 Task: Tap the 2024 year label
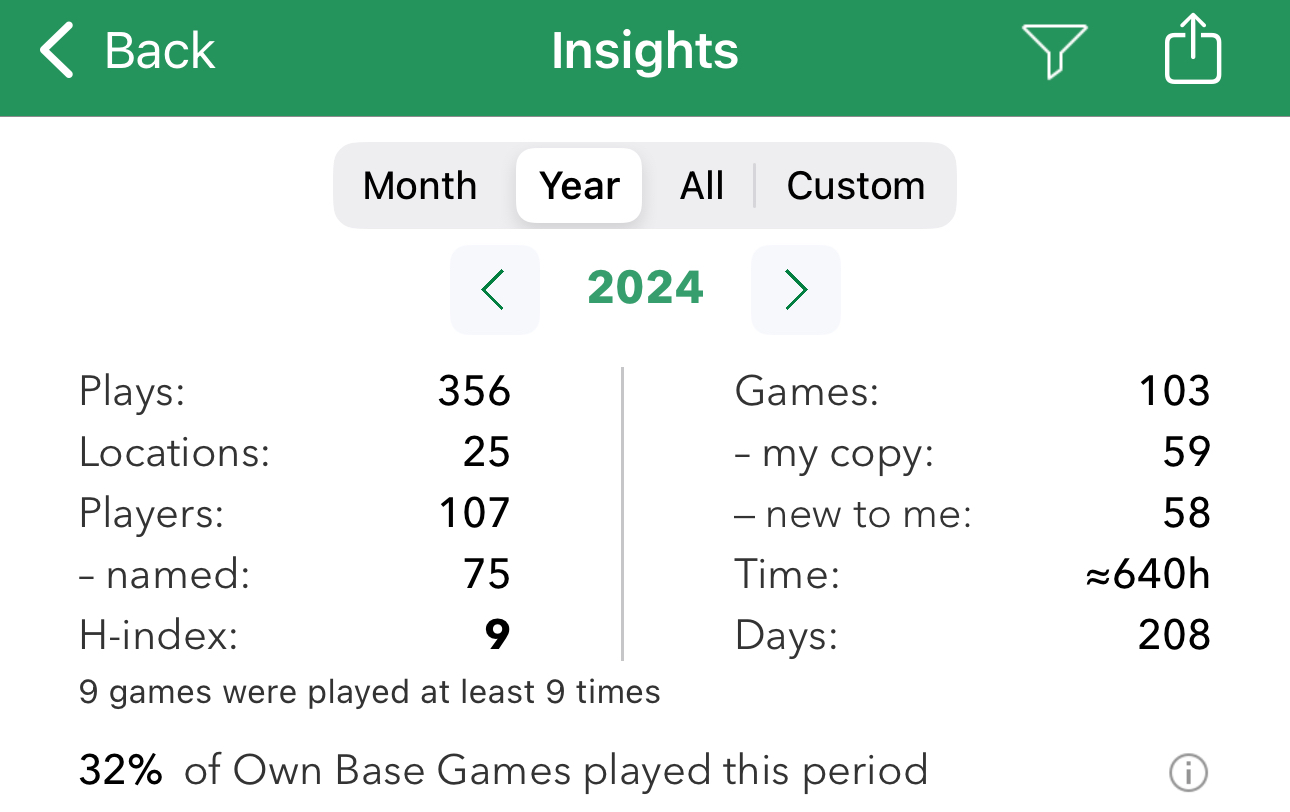[x=645, y=289]
